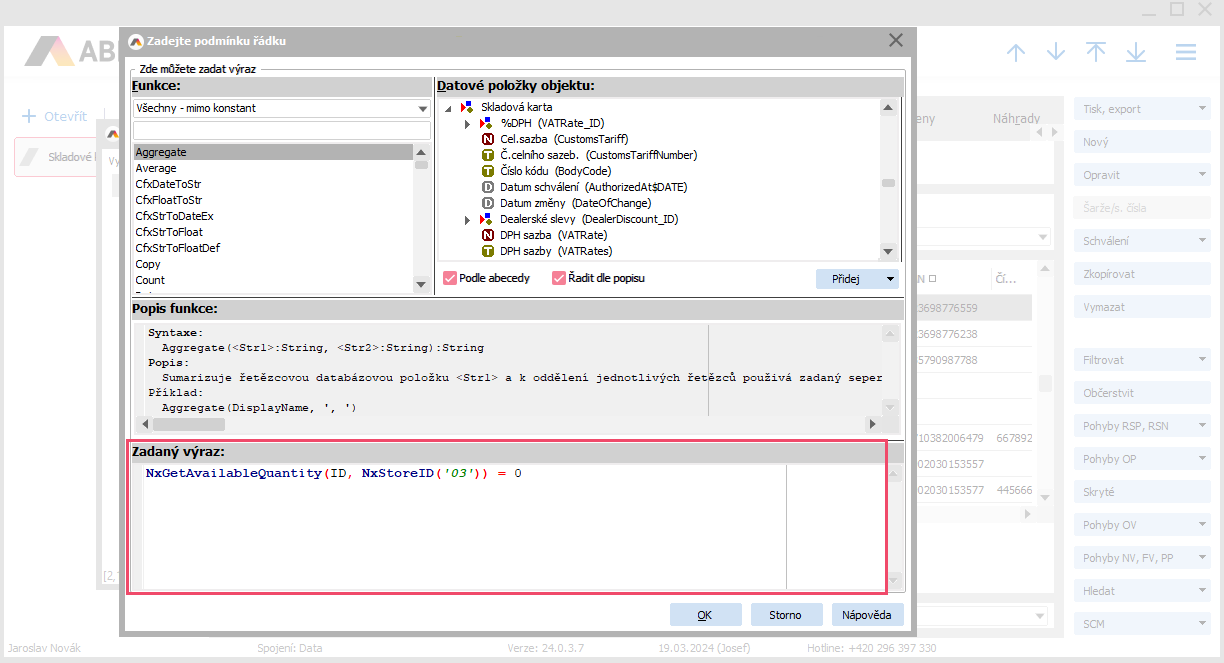Click the Skryté button
Viewport: 1224px width, 663px height.
[x=1144, y=492]
